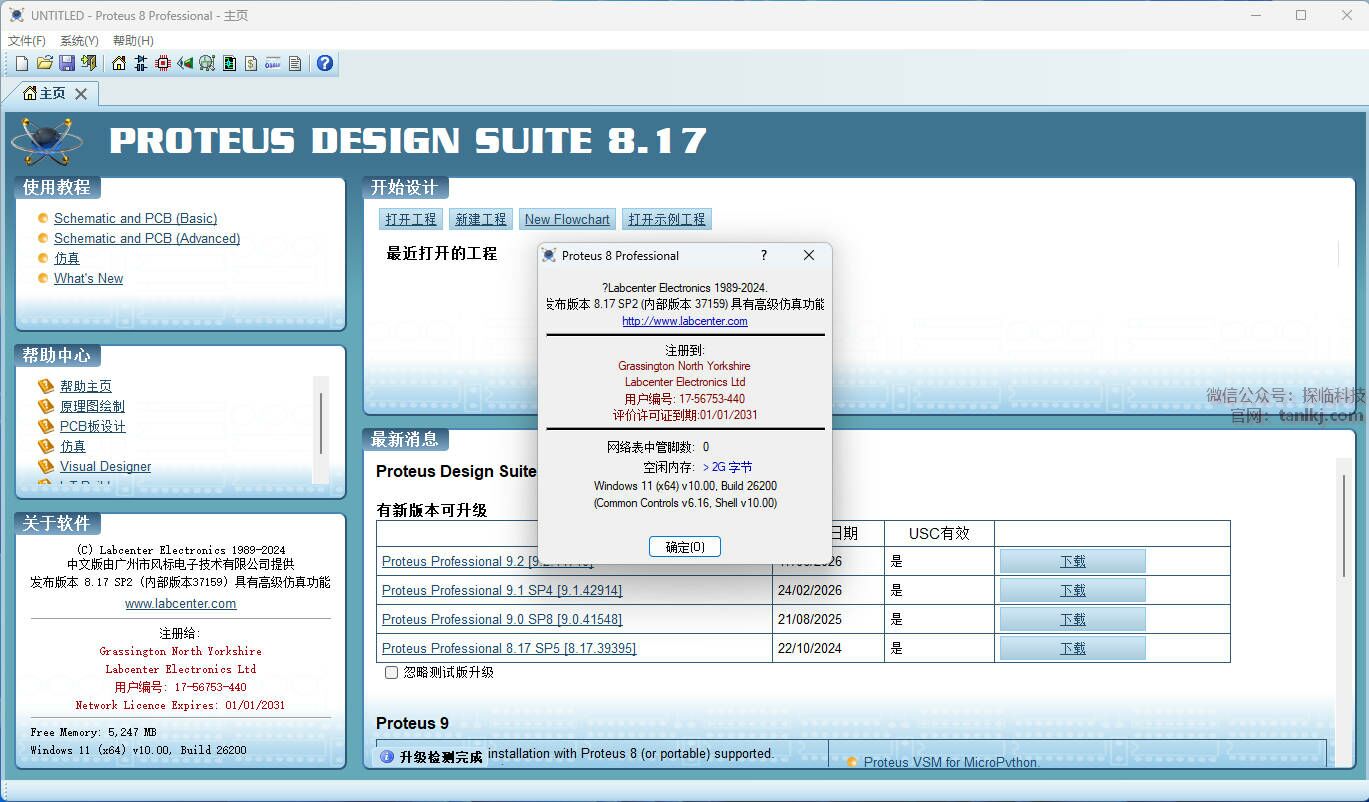This screenshot has height=802, width=1369.
Task: Open the Gerber Viewer toolbar icon
Action: (x=207, y=63)
